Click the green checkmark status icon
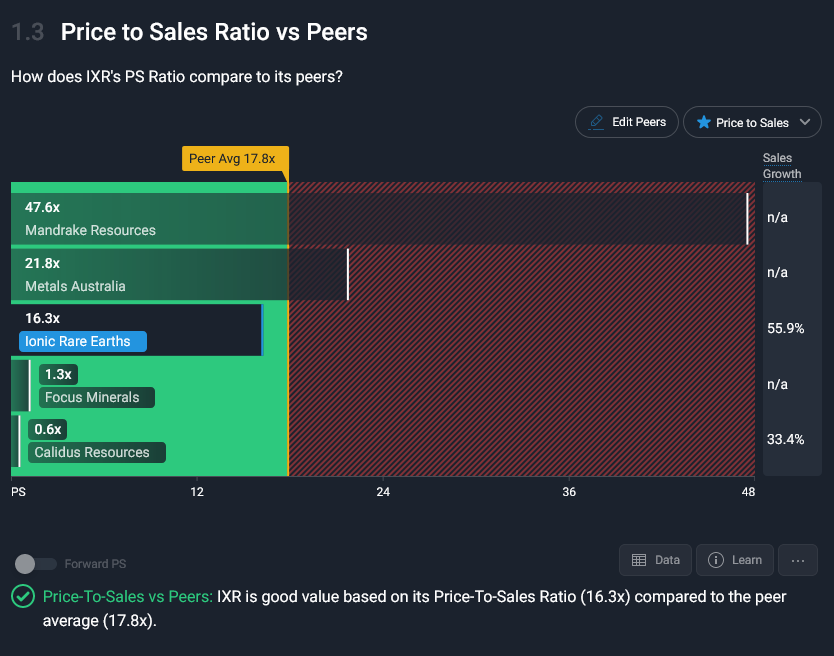Screen dimensions: 834x656 [x=23, y=596]
